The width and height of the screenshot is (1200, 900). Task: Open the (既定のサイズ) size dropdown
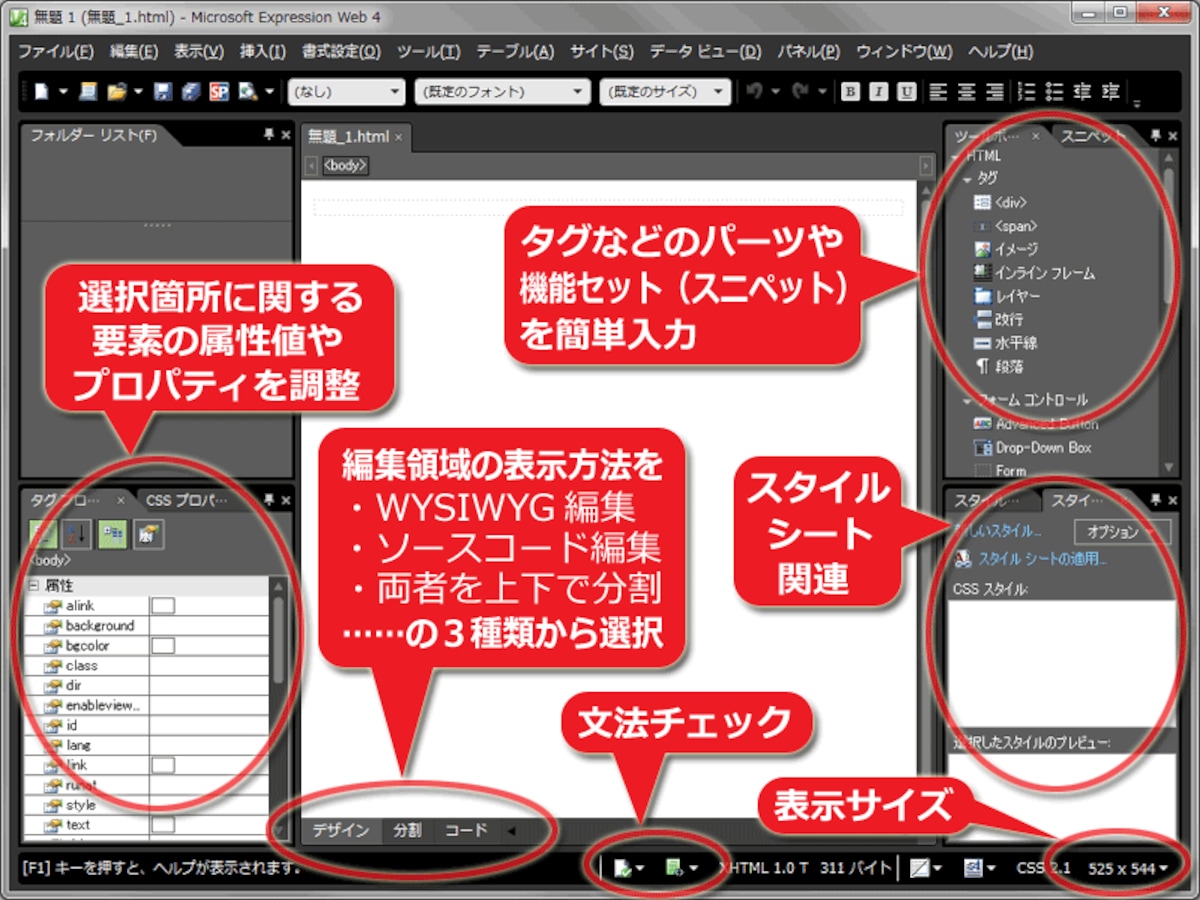pos(665,92)
